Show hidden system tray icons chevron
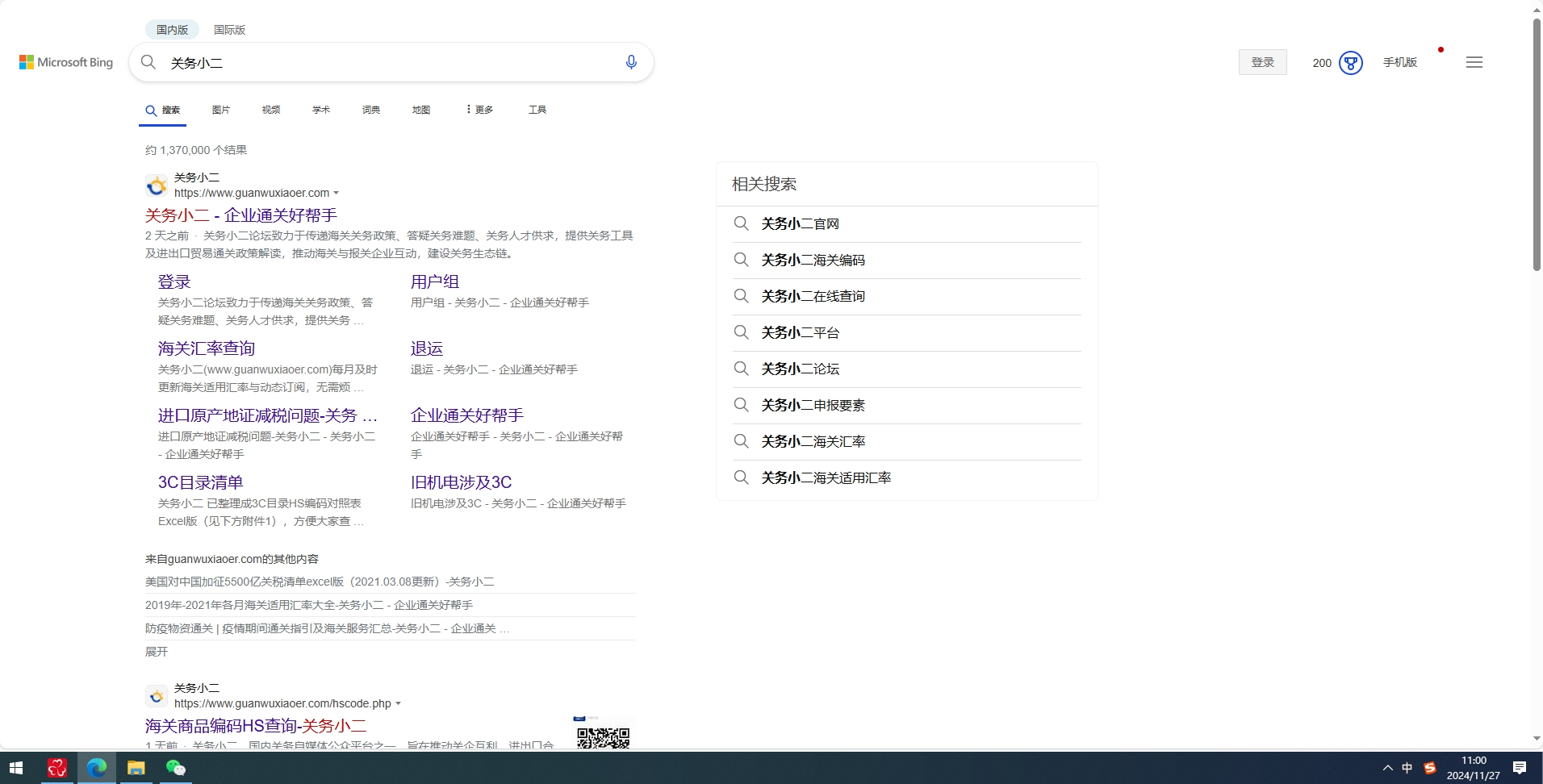Image resolution: width=1543 pixels, height=784 pixels. [x=1387, y=768]
